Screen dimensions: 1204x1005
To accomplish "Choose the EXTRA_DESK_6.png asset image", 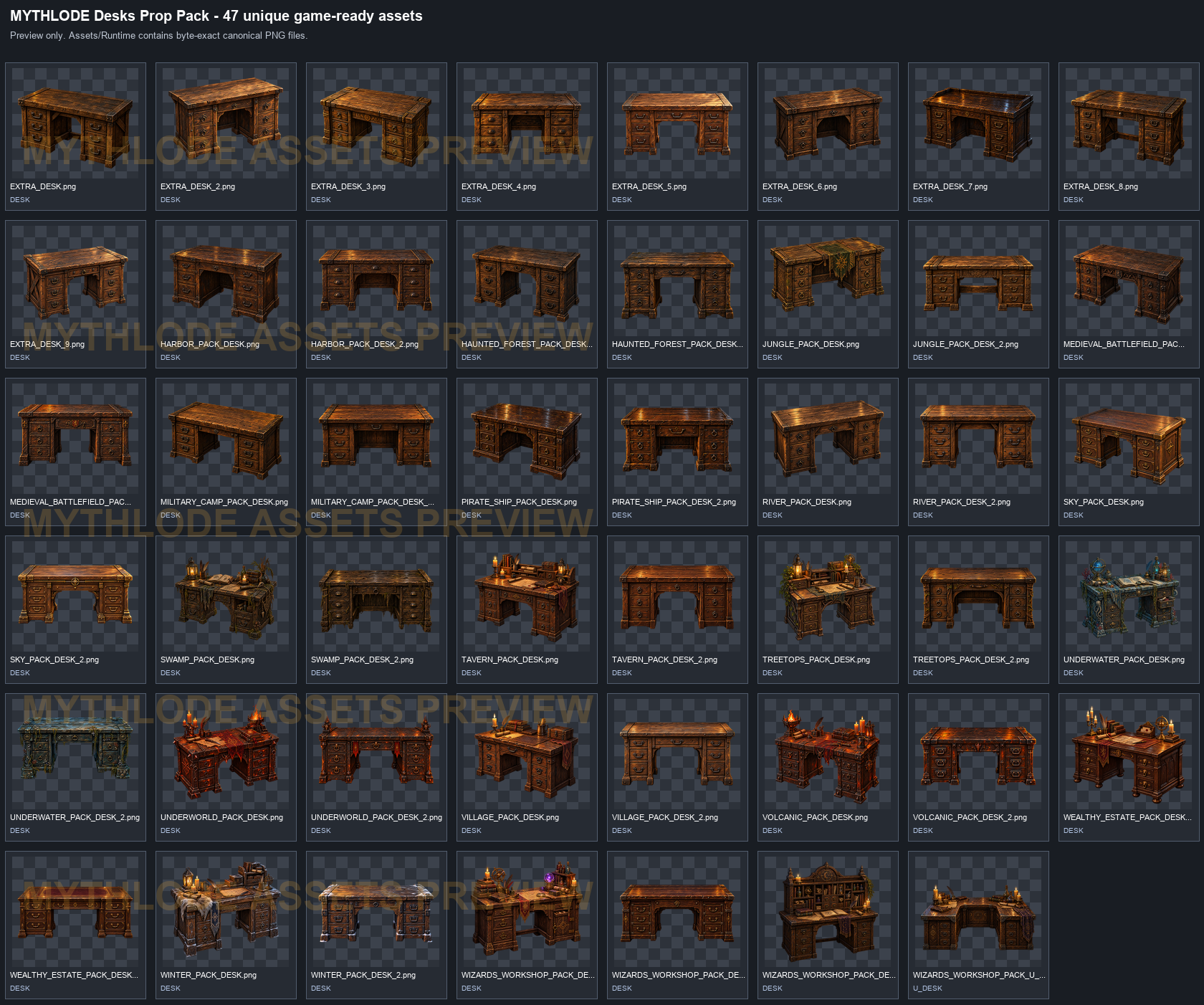I will [828, 123].
